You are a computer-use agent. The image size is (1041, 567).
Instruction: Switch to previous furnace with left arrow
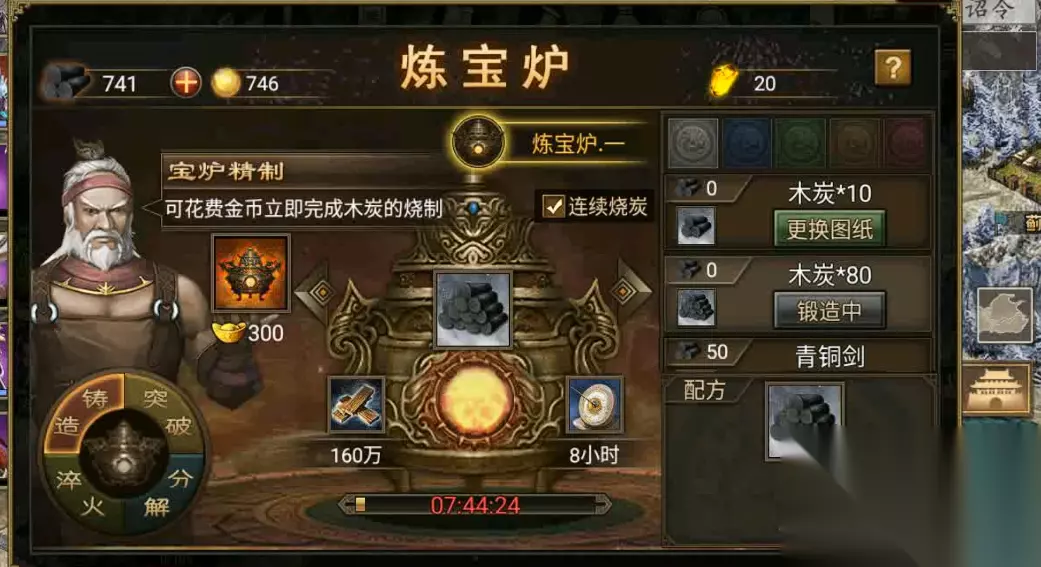tap(320, 292)
